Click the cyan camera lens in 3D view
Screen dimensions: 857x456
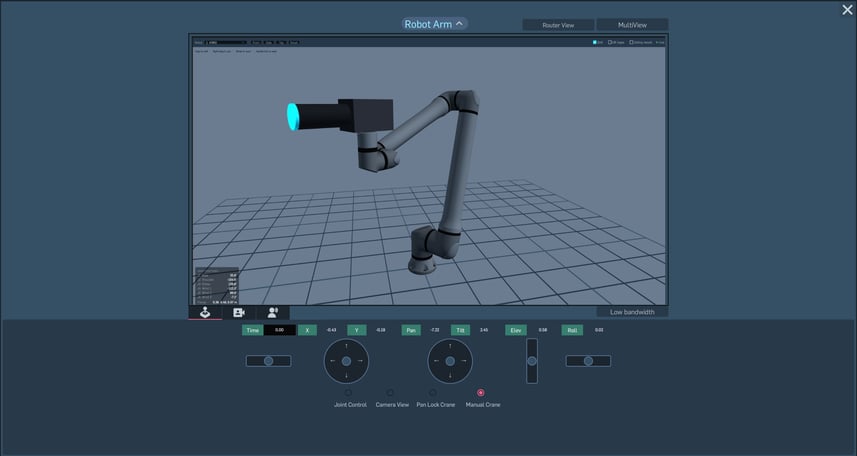click(293, 116)
